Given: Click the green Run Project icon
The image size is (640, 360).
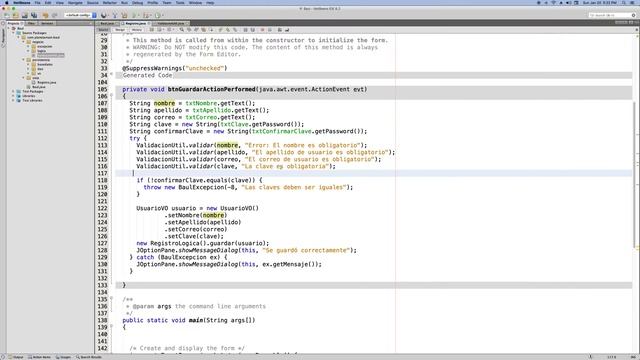Looking at the screenshot, I should tap(134, 15).
